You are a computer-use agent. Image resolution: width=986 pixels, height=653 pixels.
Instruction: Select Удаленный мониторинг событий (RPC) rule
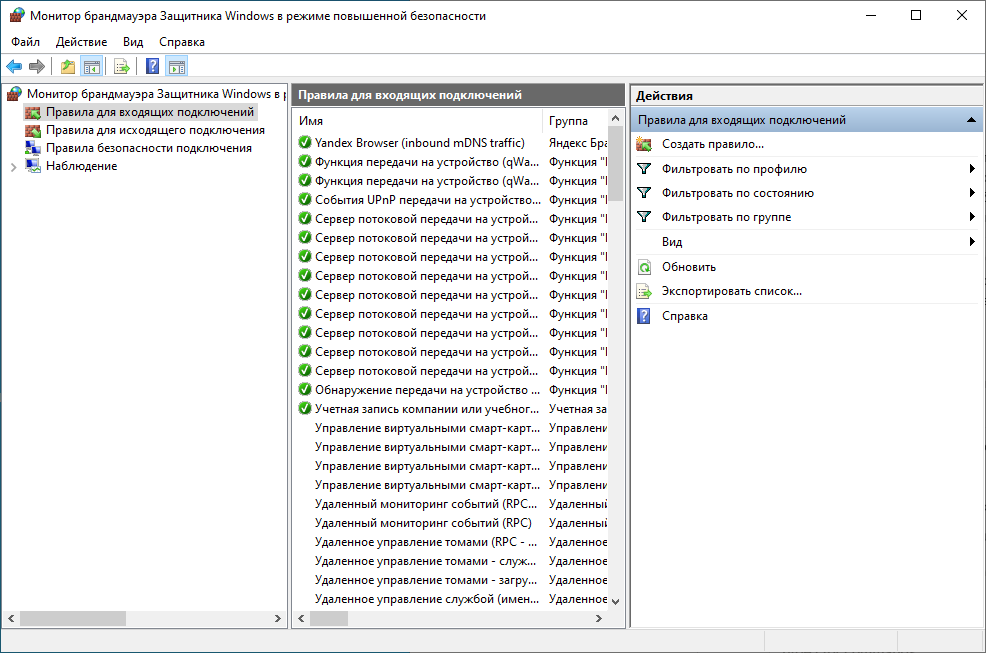[423, 523]
